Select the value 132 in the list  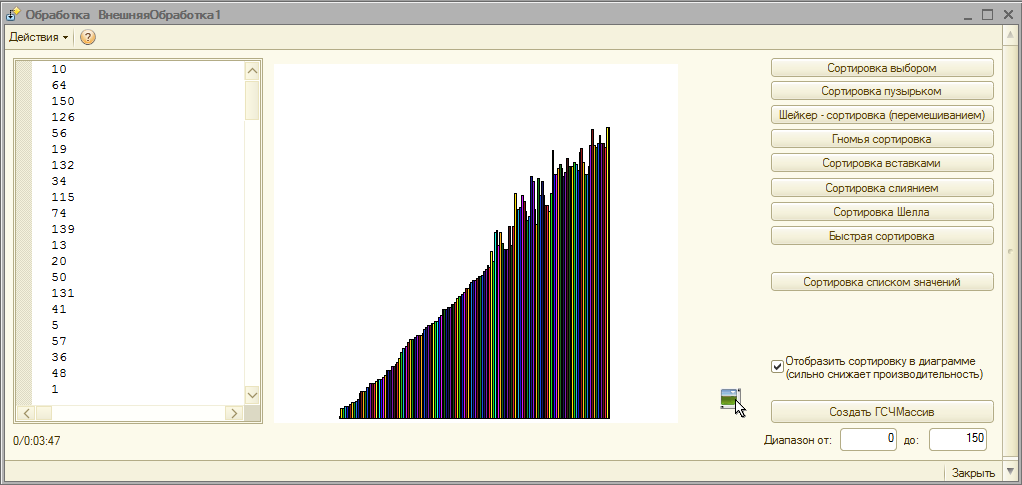63,165
